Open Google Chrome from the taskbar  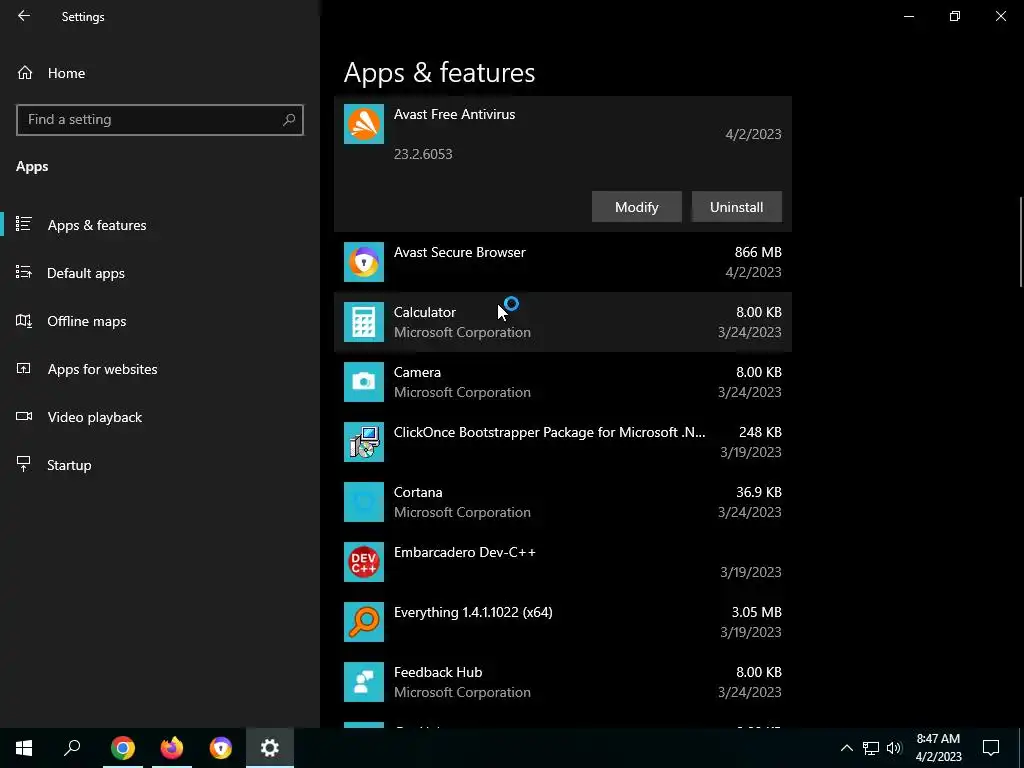pyautogui.click(x=123, y=748)
